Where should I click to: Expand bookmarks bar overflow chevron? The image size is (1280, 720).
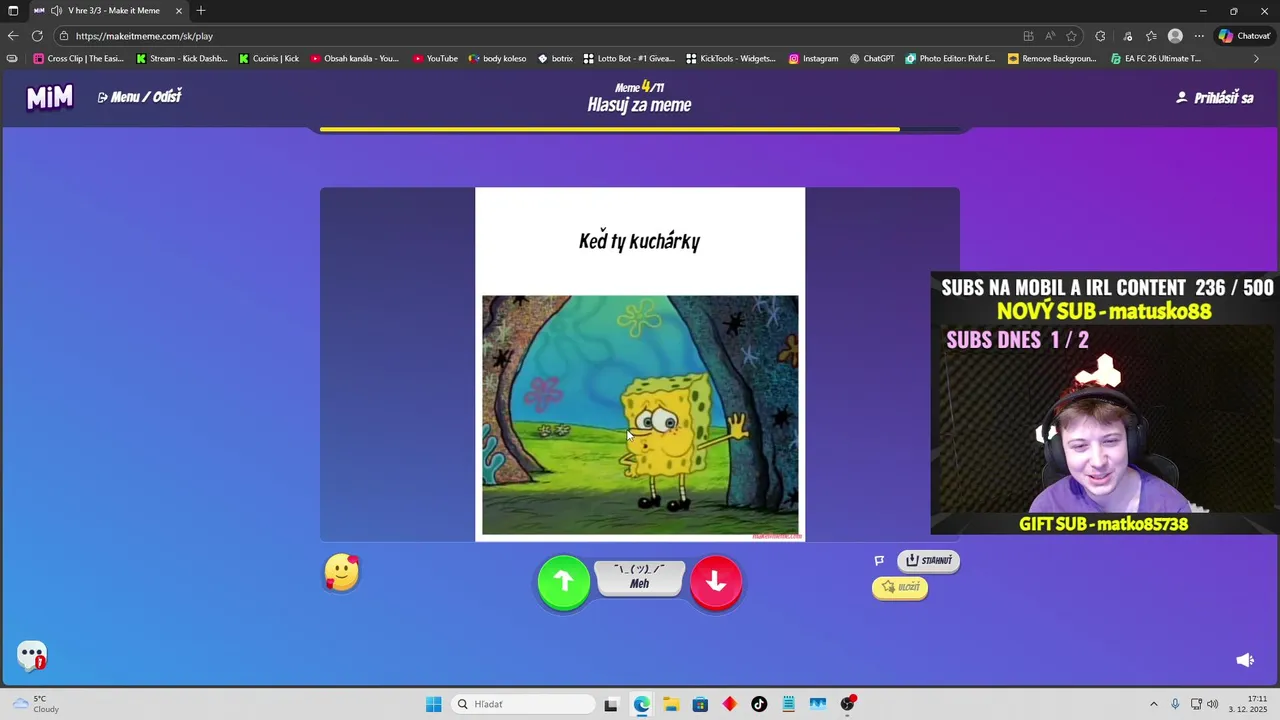point(1257,59)
